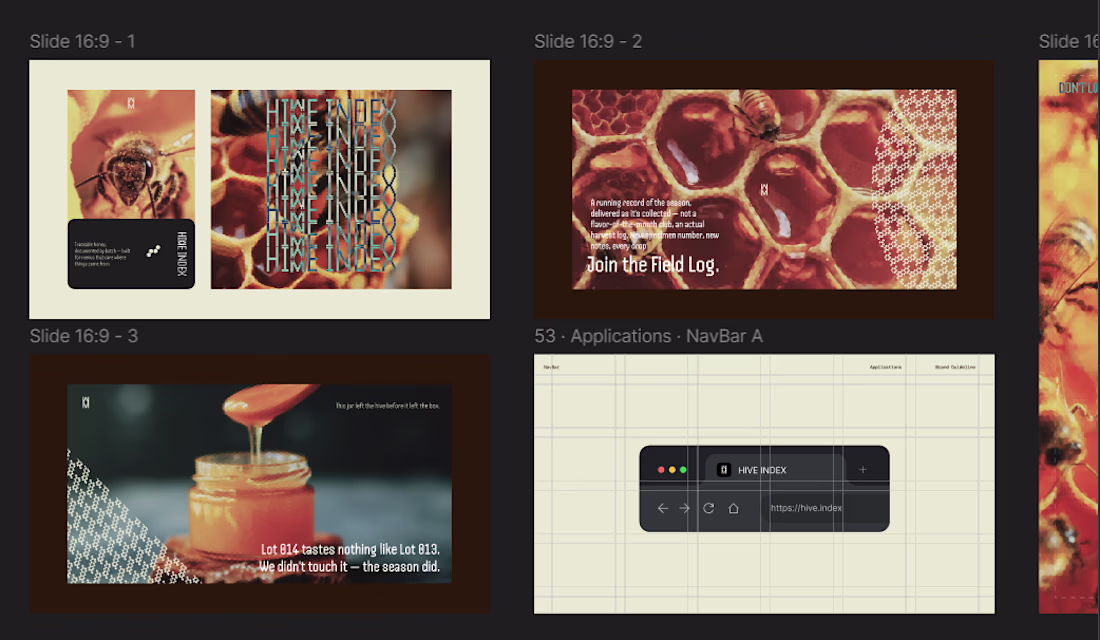Select the logo mark in Slide 3's corner
Viewport: 1100px width, 640px height.
86,402
